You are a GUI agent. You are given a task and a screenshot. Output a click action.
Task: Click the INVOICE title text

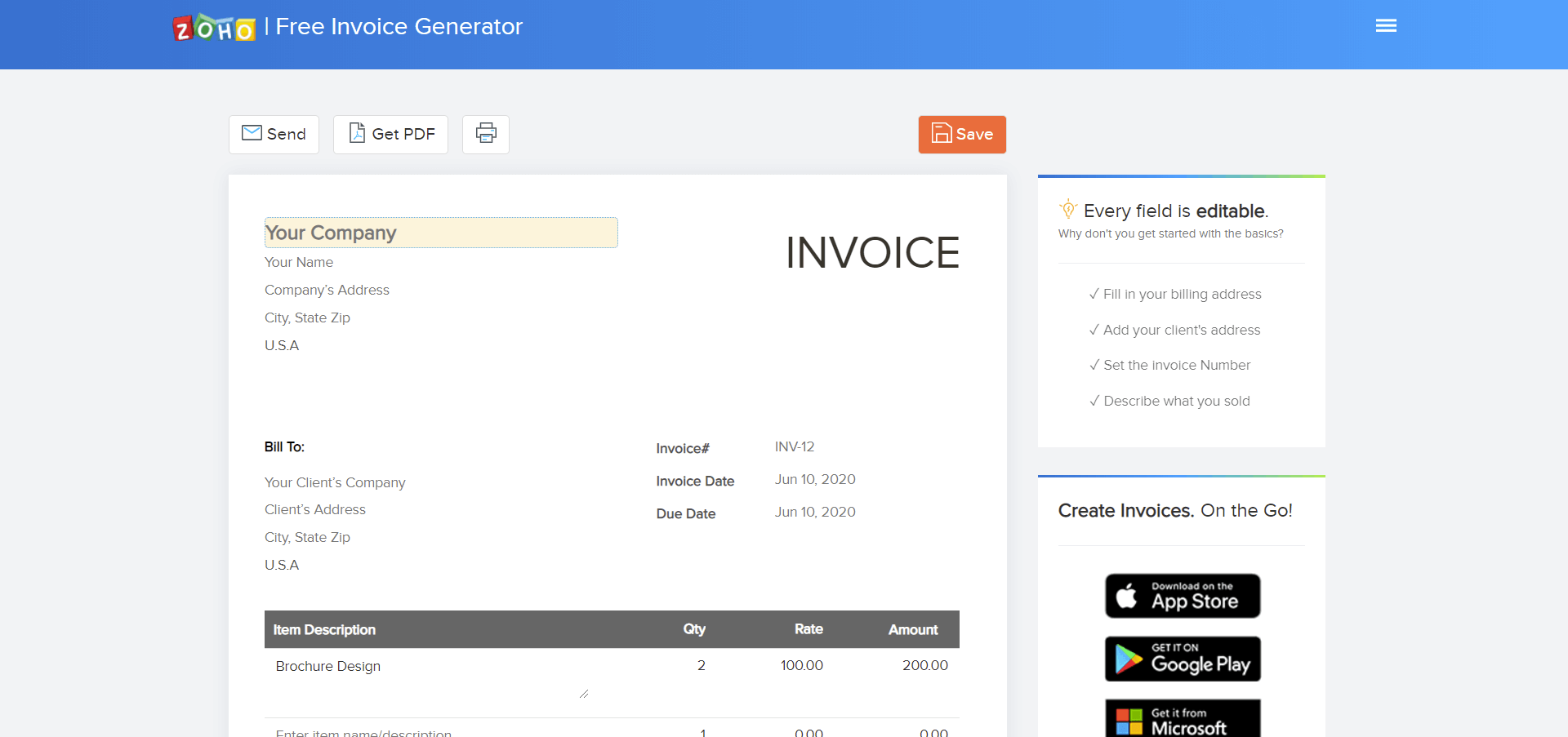(872, 252)
